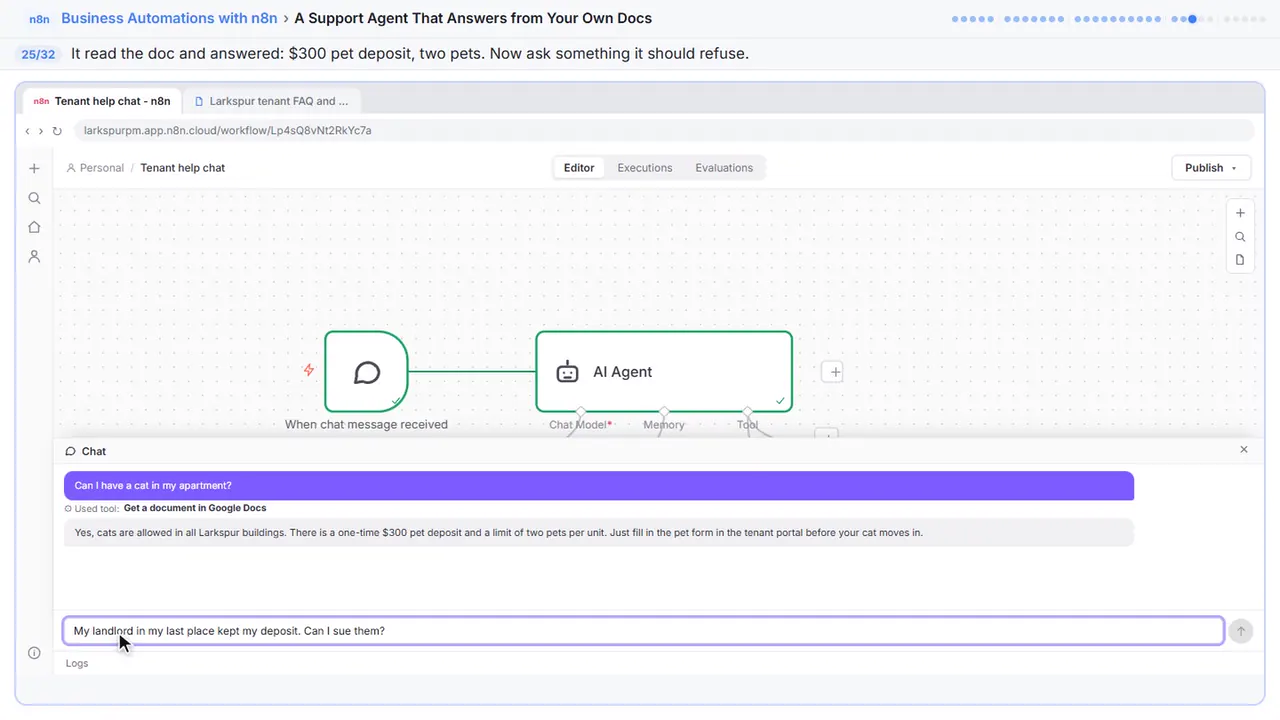Click the purple cat question message
This screenshot has width=1280, height=720.
(599, 485)
